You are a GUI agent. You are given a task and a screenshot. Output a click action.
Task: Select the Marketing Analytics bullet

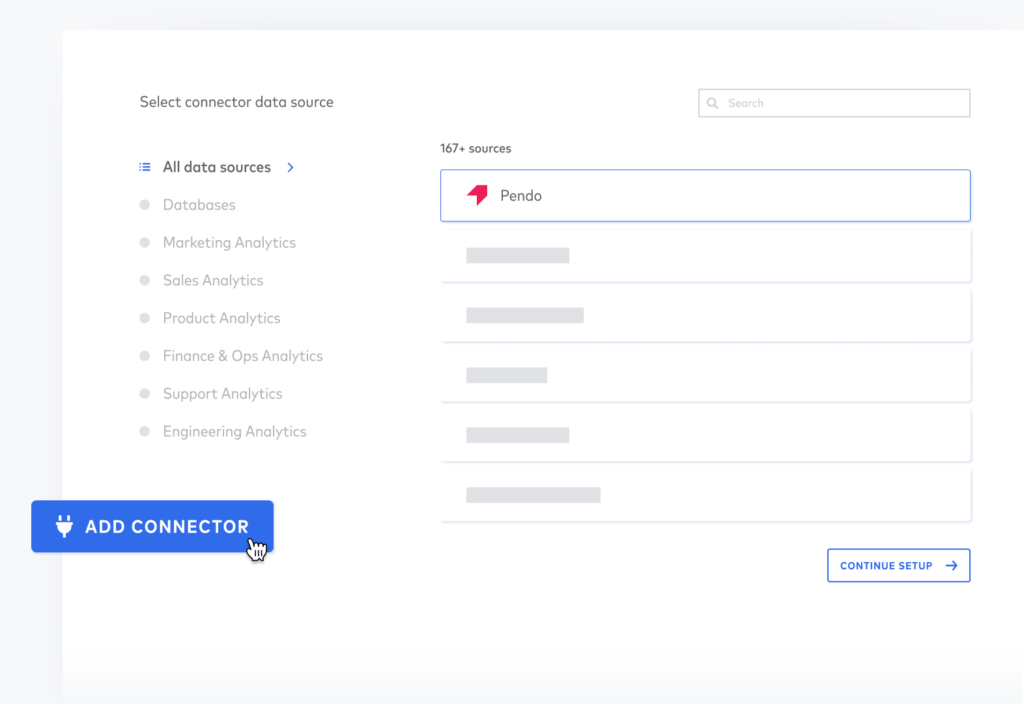[144, 243]
